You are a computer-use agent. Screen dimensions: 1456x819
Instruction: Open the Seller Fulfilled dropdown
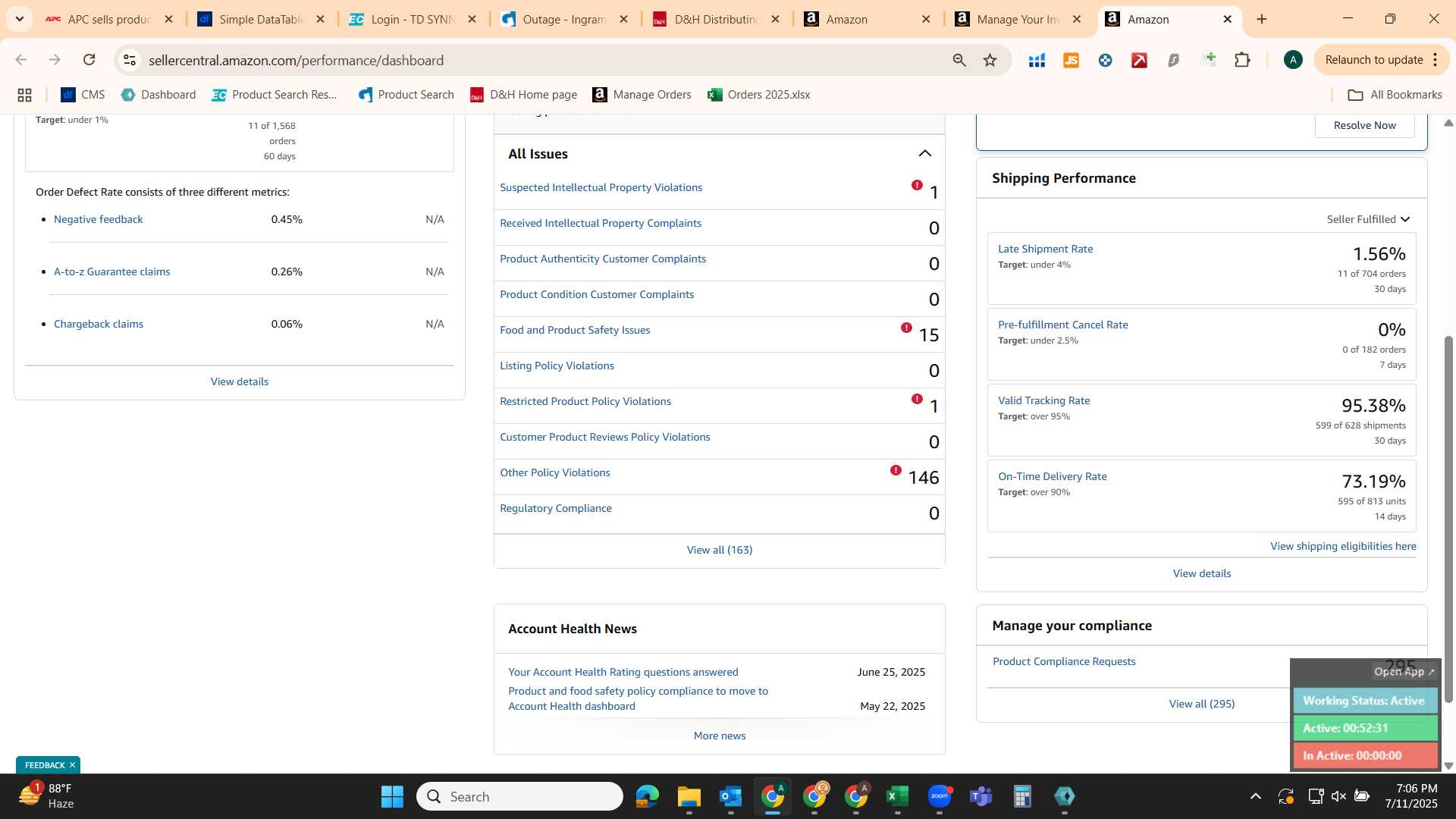point(1368,219)
